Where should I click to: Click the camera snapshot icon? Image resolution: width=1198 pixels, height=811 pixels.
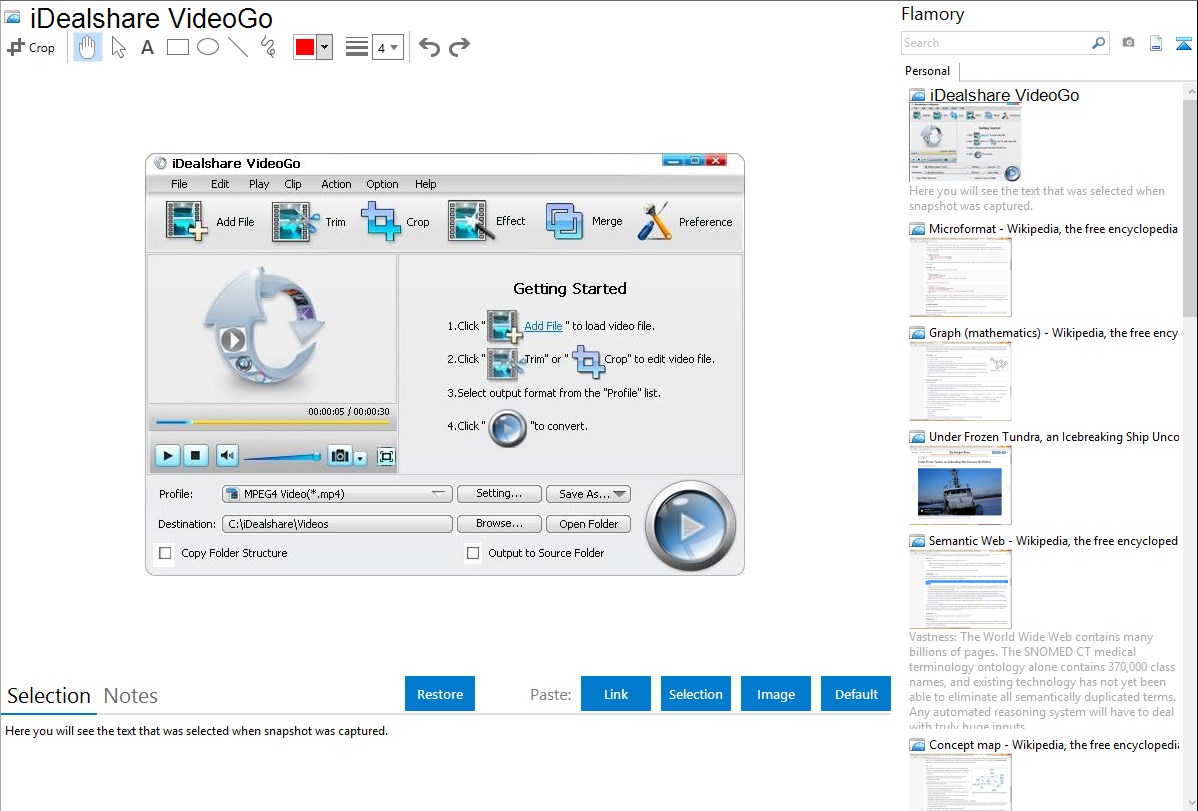(x=1128, y=43)
